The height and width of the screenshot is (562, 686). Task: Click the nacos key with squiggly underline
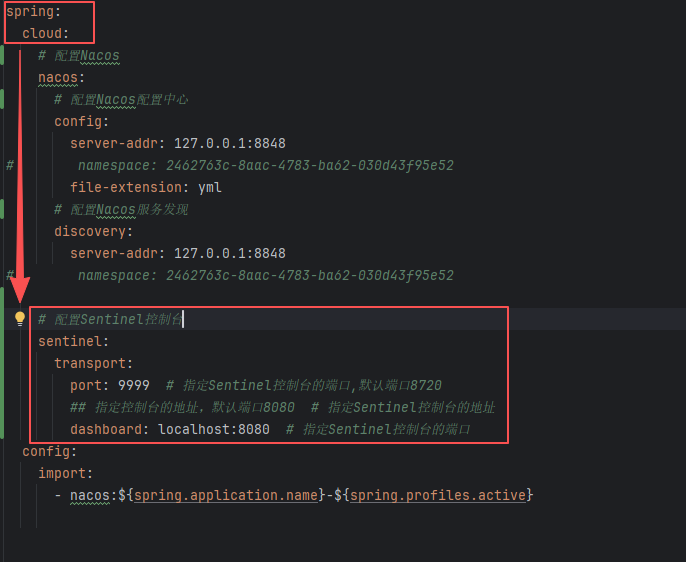click(x=58, y=77)
